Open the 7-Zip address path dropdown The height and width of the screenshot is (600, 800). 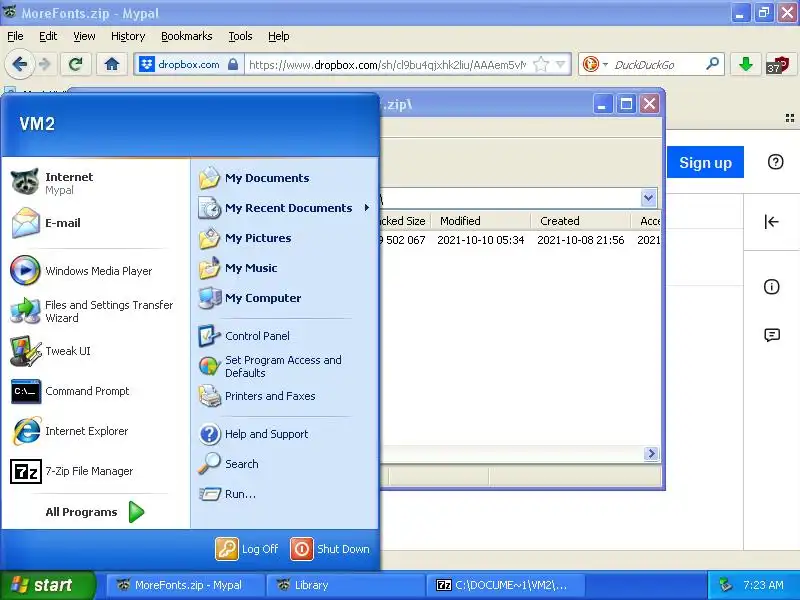pyautogui.click(x=648, y=197)
